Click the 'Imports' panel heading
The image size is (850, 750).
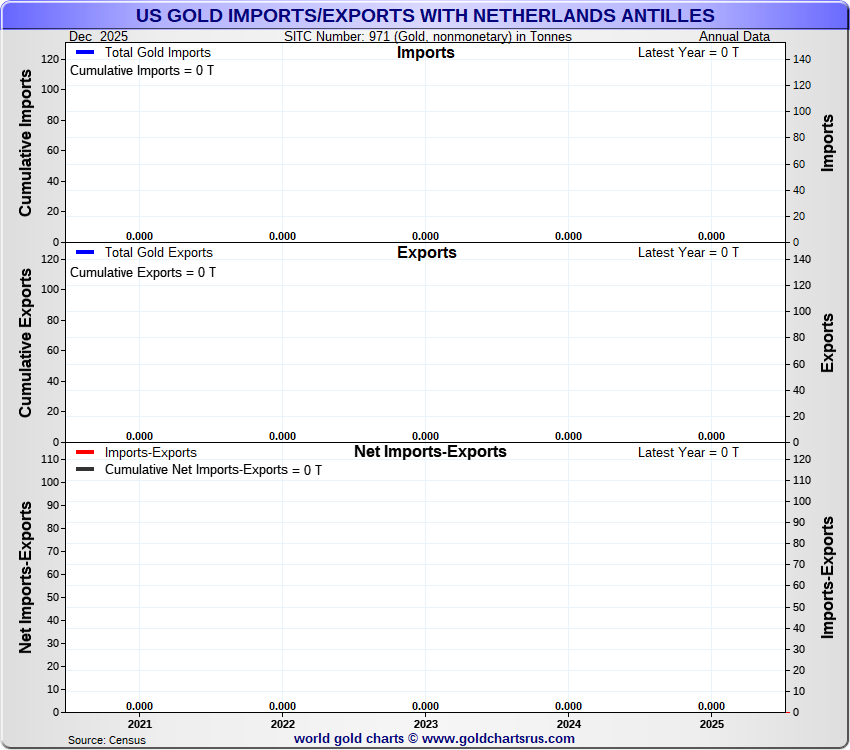426,53
